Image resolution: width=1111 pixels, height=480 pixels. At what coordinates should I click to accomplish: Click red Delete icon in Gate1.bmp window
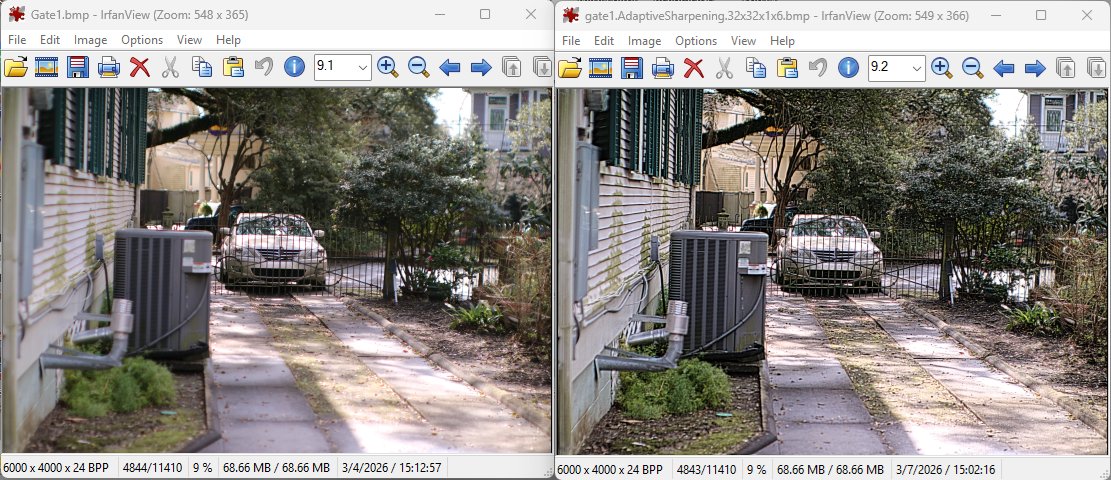click(140, 67)
